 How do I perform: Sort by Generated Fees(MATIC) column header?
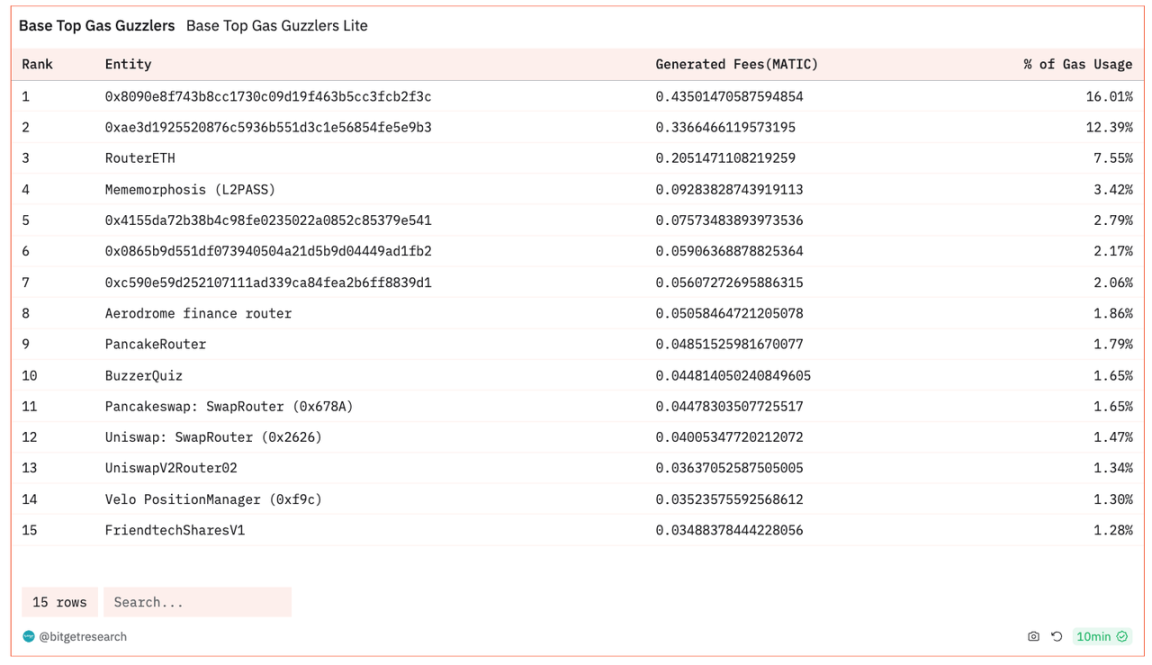click(x=736, y=64)
